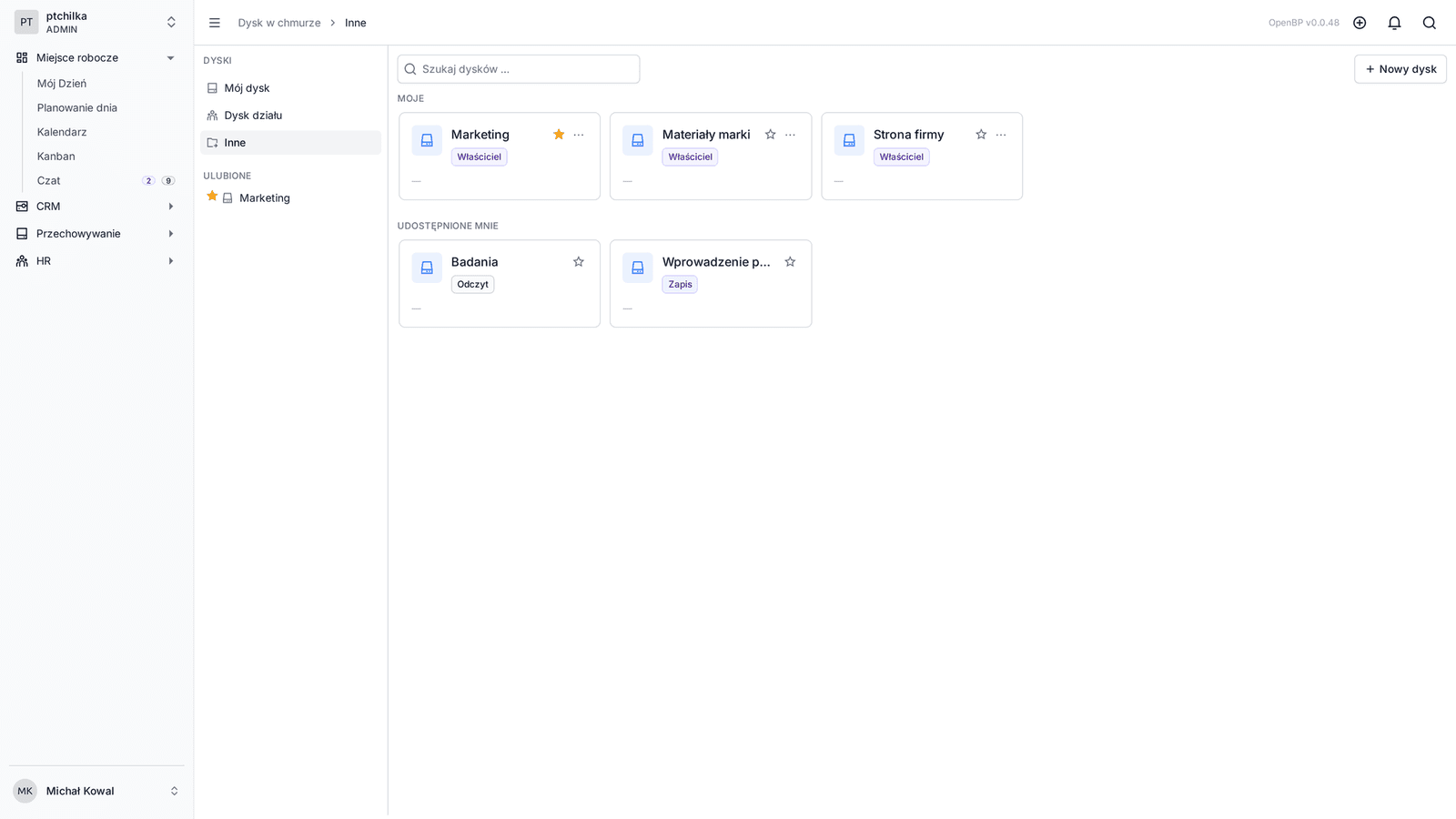Open the ptchilka workspace switcher
The height and width of the screenshot is (819, 1456).
click(x=171, y=22)
